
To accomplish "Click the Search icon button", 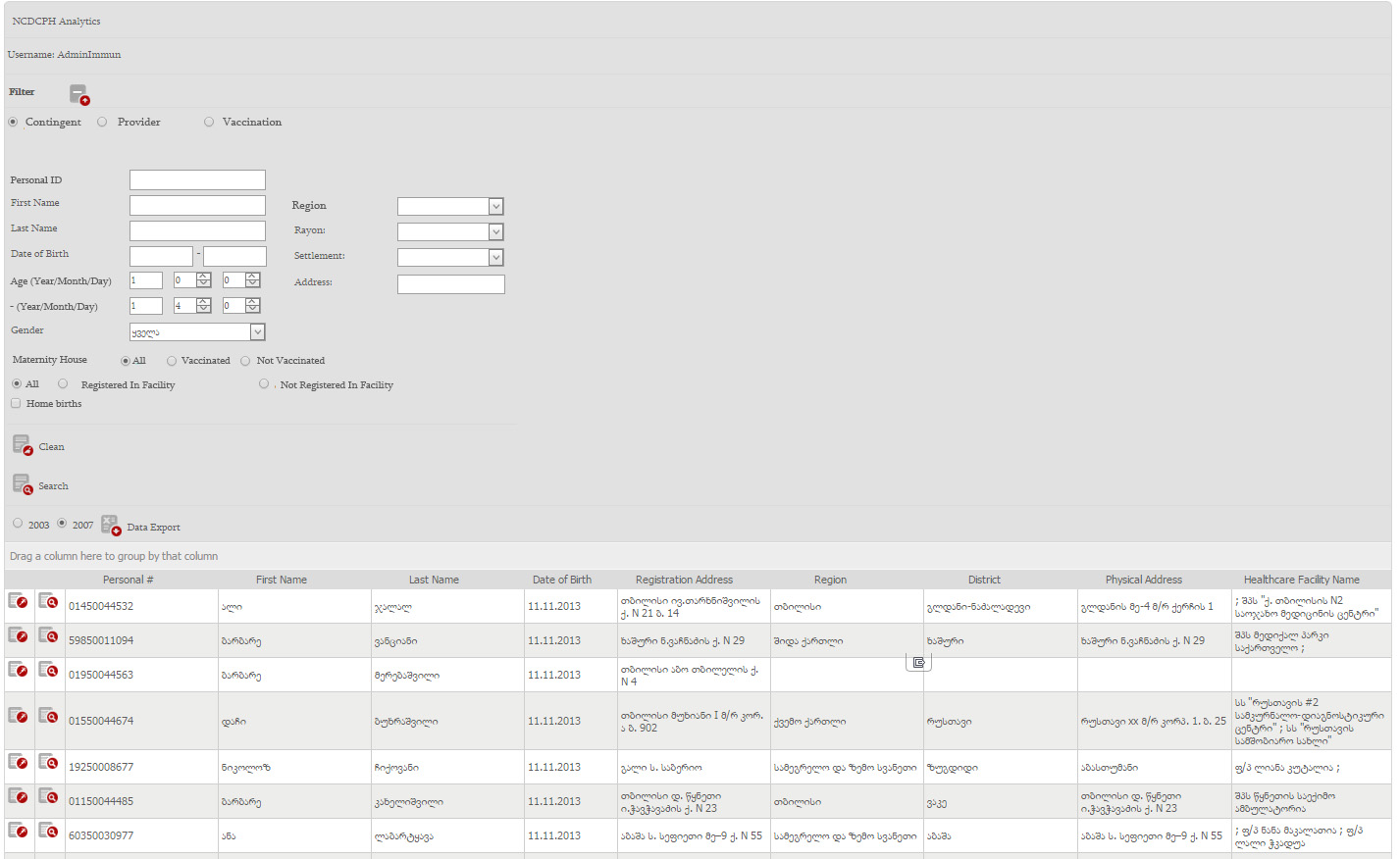I will 22,484.
